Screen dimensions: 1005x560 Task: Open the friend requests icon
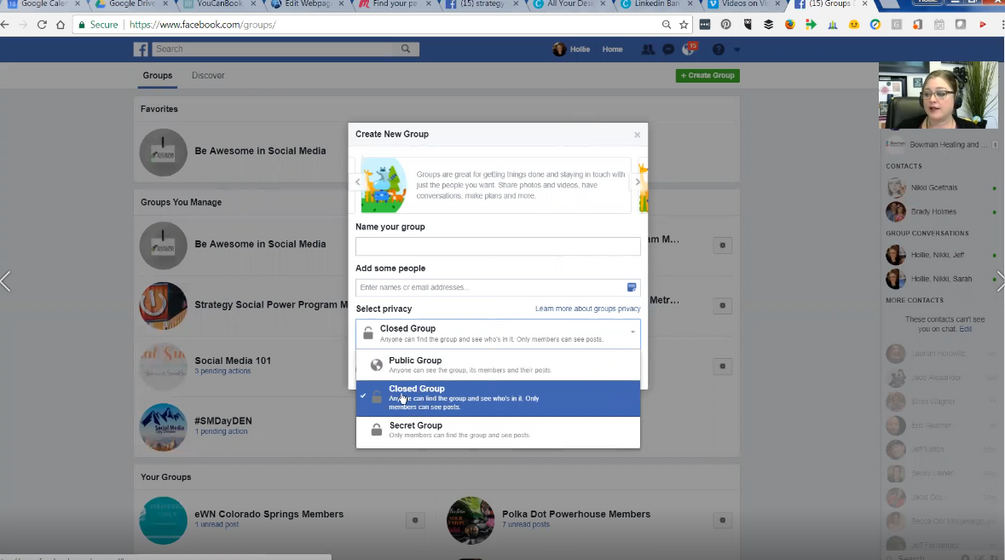[x=648, y=49]
